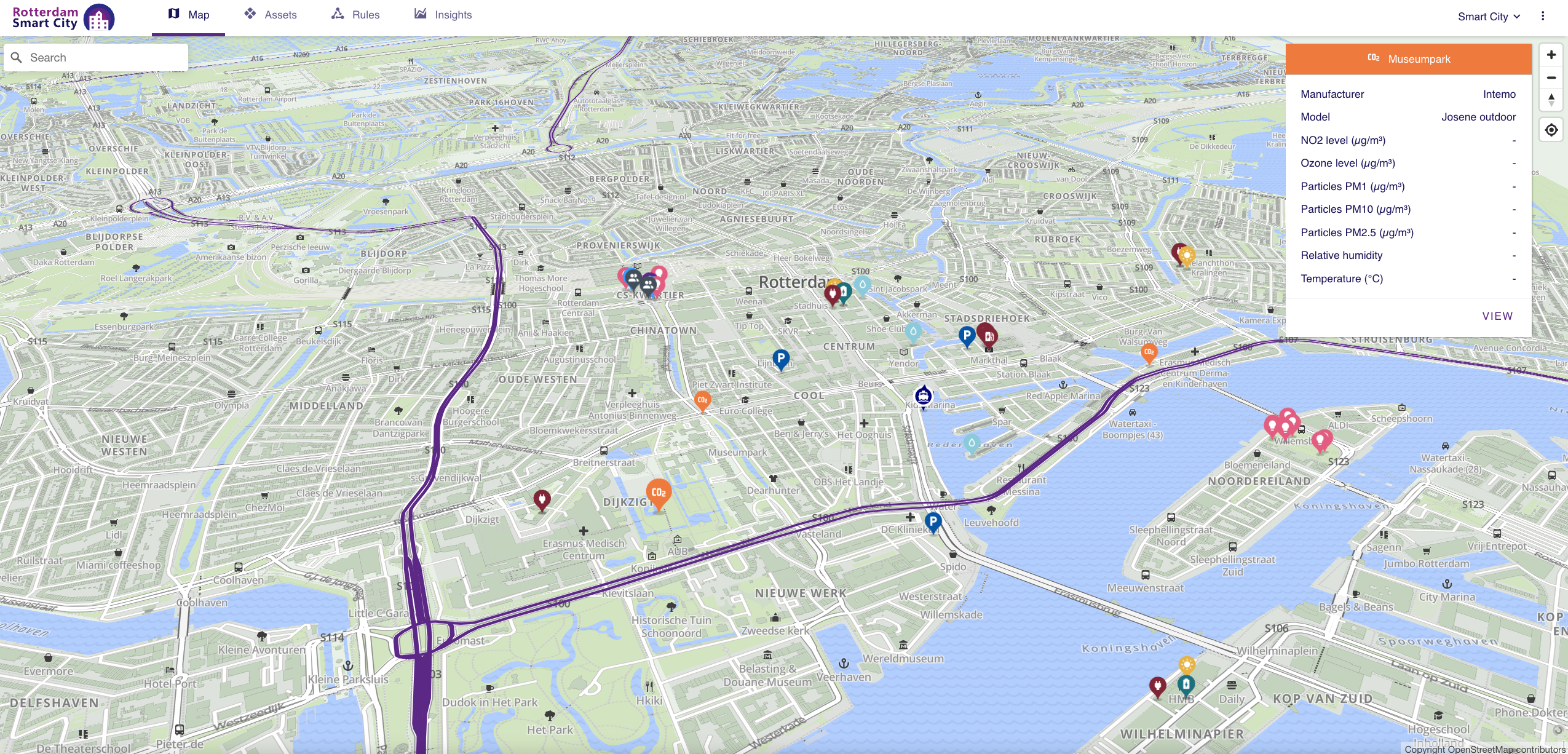Viewport: 1568px width, 754px height.
Task: Zoom out using the minus map control
Action: click(1552, 77)
